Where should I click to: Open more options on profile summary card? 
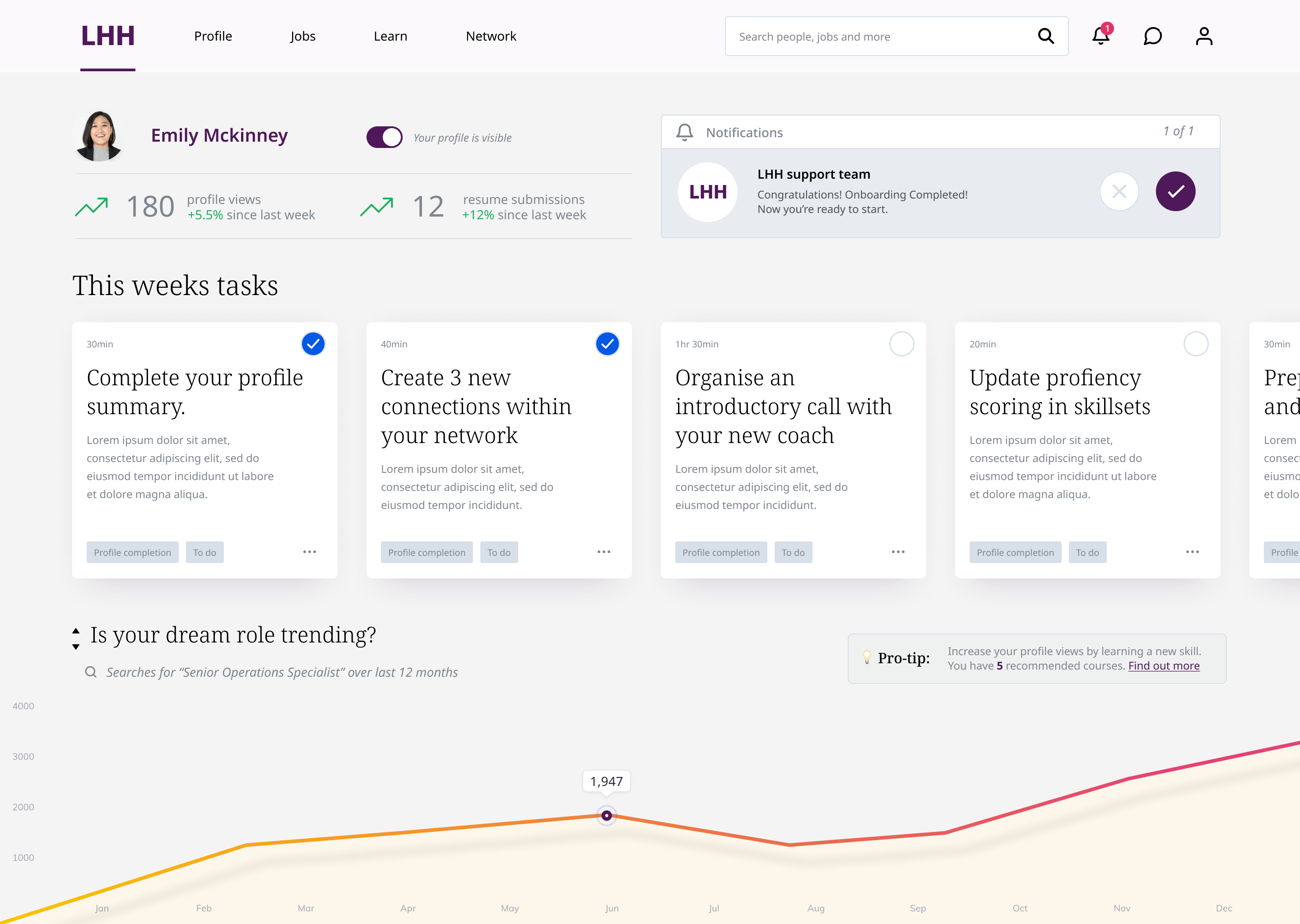[310, 552]
